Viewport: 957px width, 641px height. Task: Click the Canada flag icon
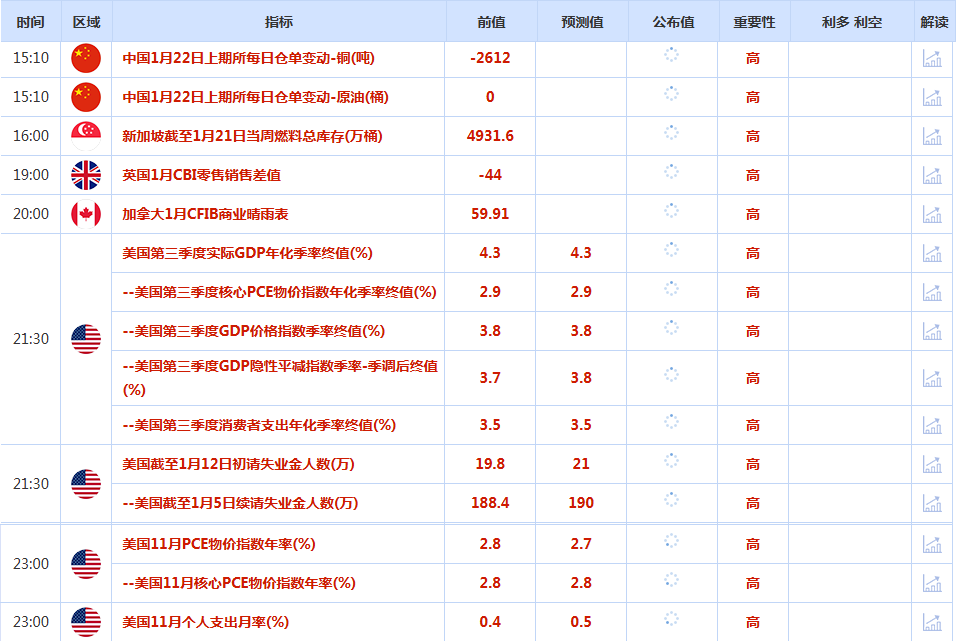pyautogui.click(x=86, y=214)
